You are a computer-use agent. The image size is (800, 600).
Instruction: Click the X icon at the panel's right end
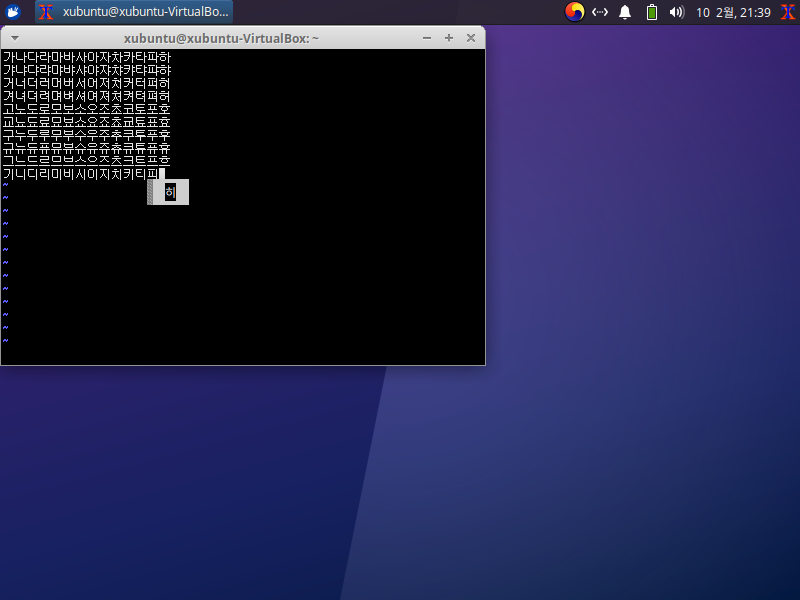click(x=788, y=12)
